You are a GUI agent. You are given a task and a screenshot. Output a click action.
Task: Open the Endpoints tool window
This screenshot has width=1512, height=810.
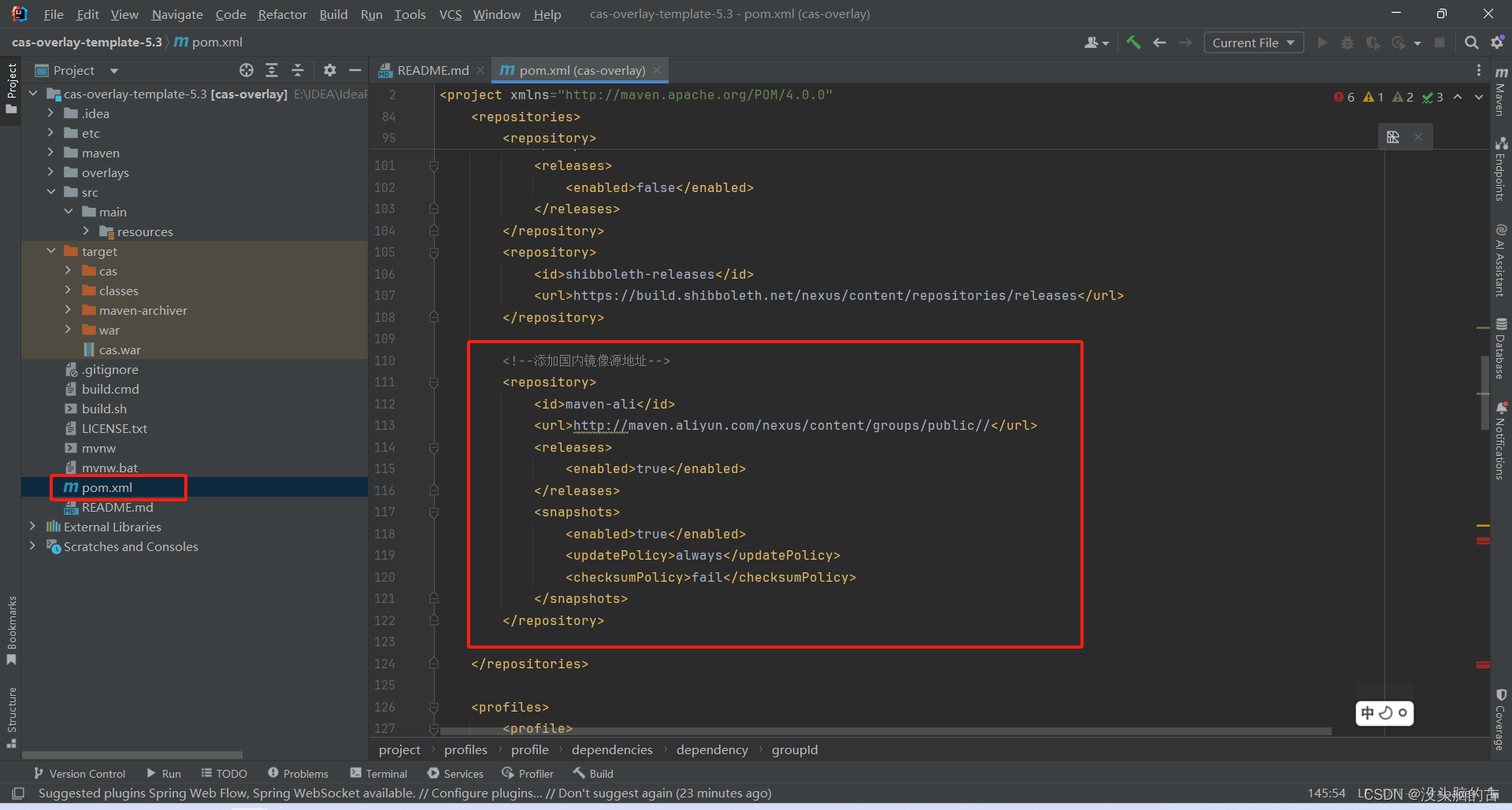pos(1501,168)
